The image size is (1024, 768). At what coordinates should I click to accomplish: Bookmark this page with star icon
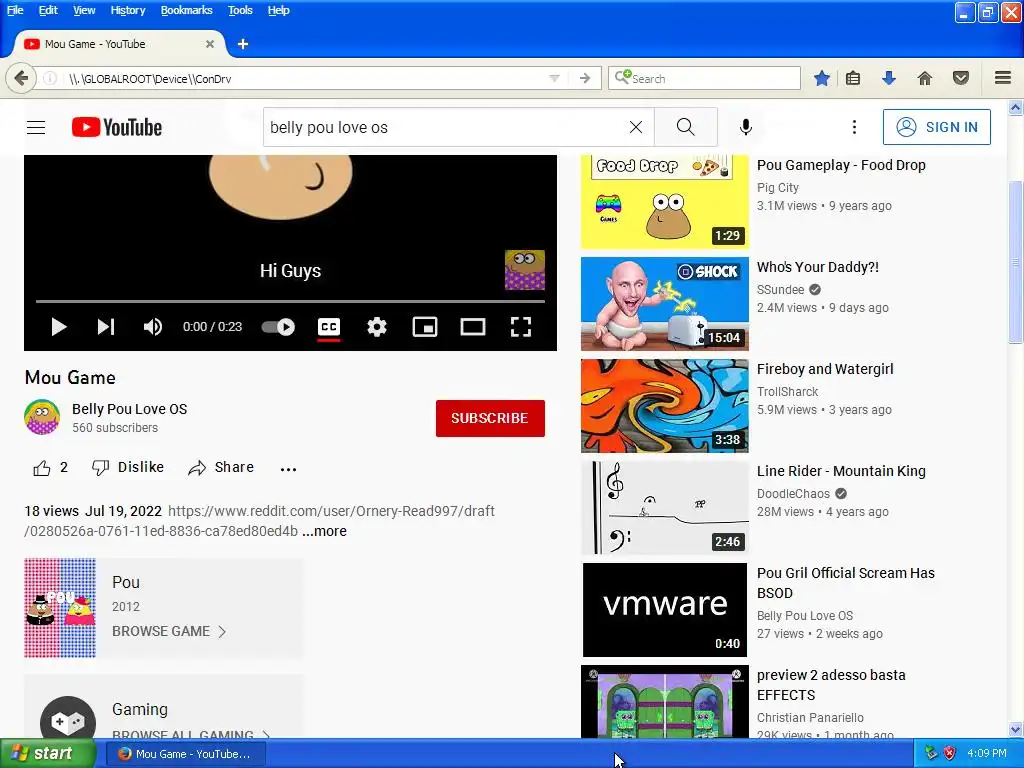click(822, 78)
